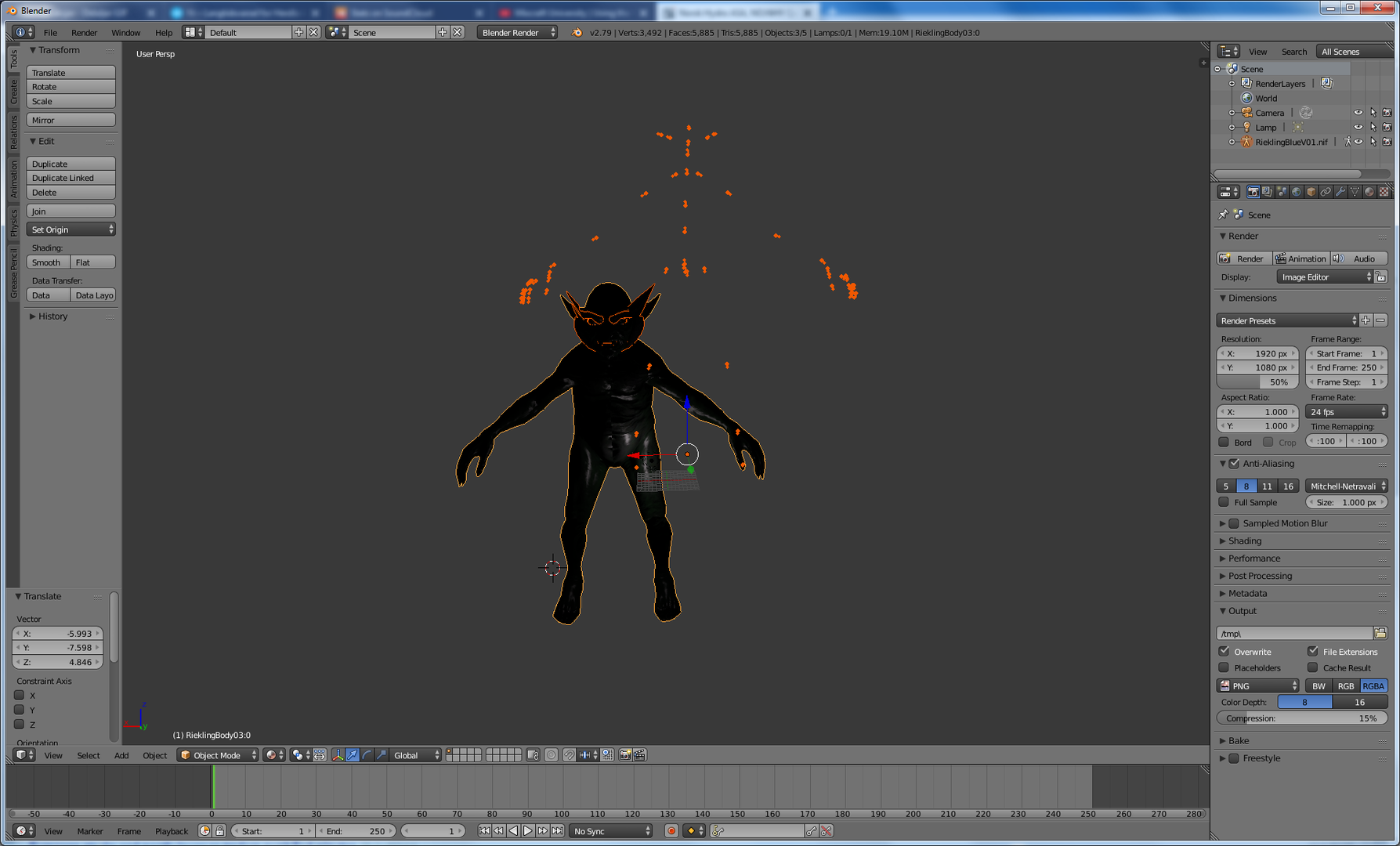The image size is (1400, 846).
Task: Jump to the start frame of timeline
Action: click(x=484, y=831)
